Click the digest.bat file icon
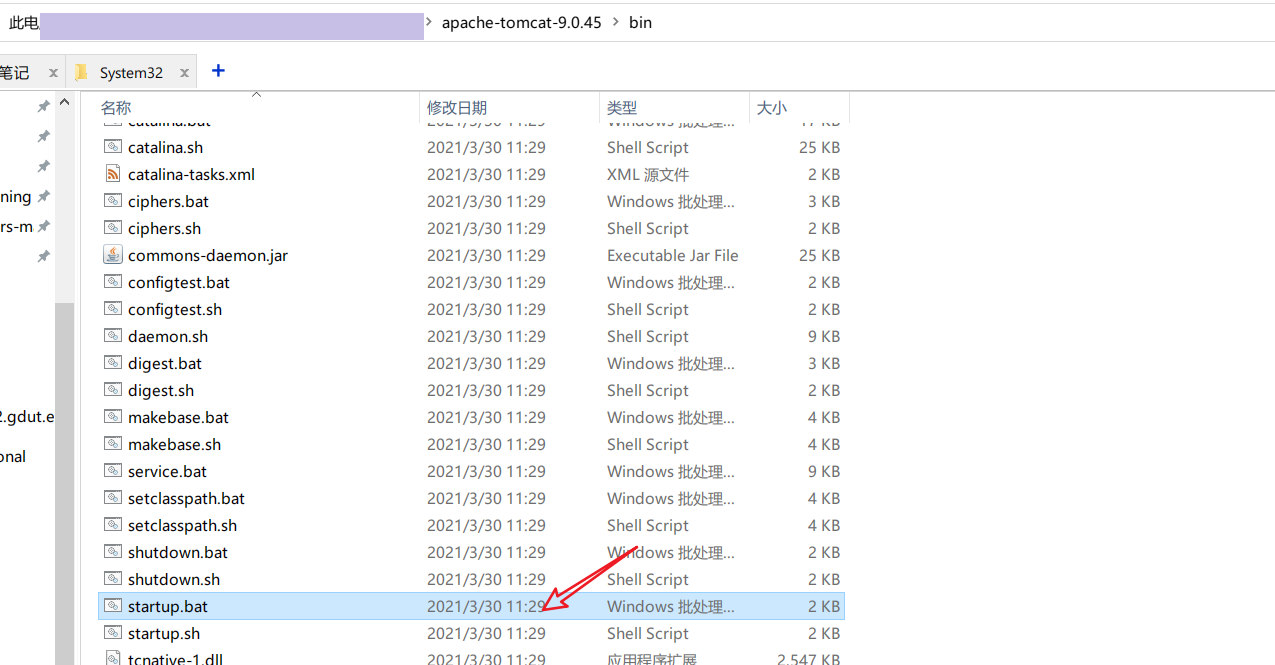 point(113,363)
